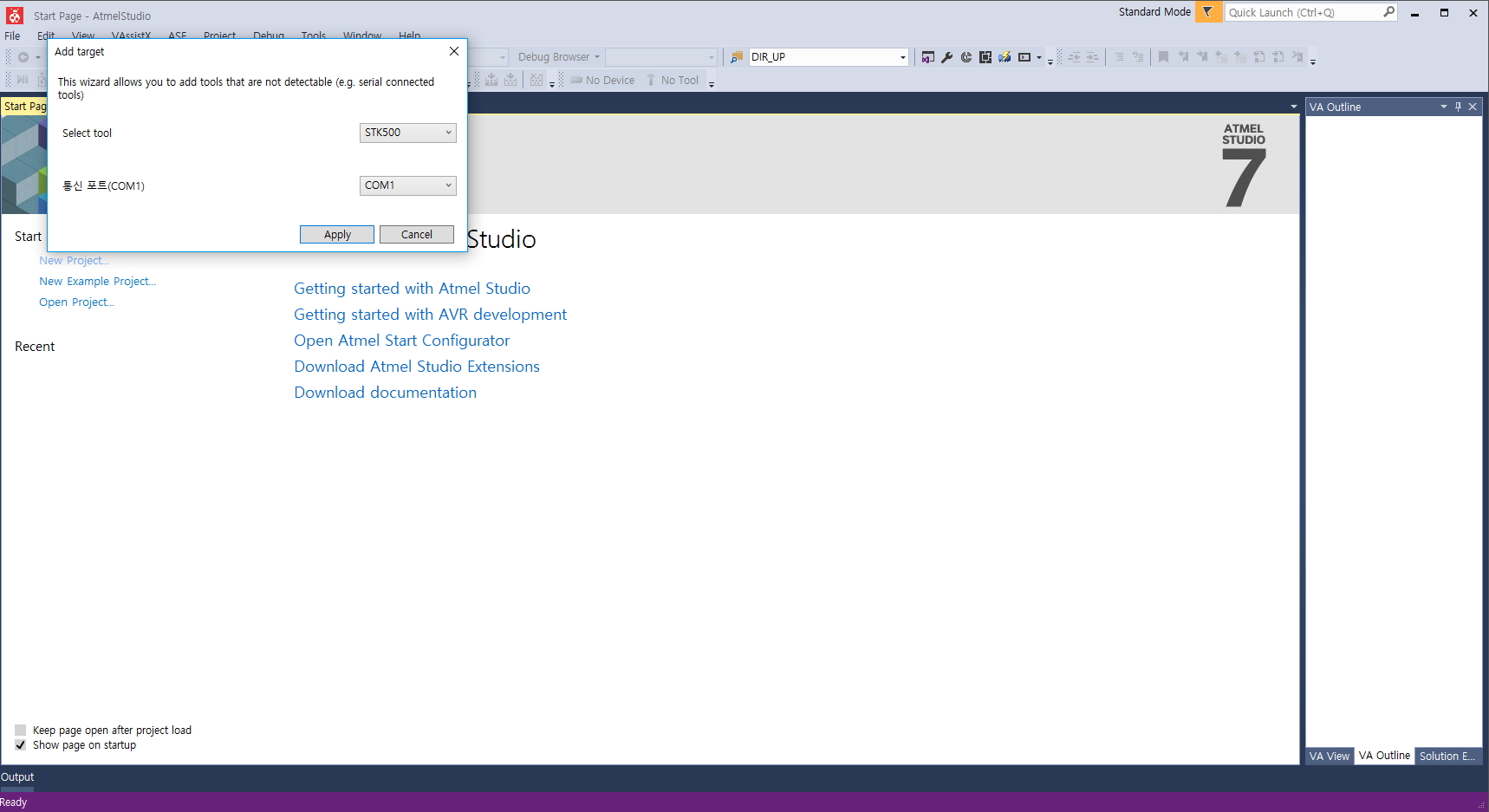Click the Recent section heading

pyautogui.click(x=35, y=347)
